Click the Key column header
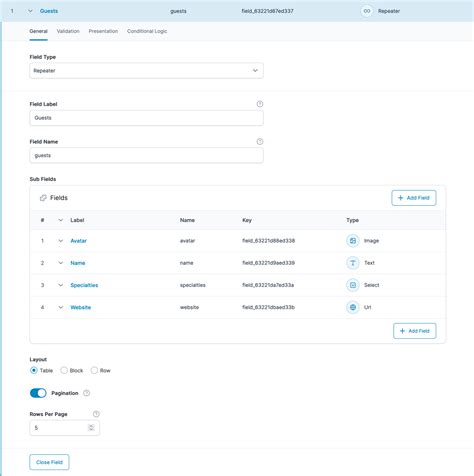The image size is (474, 476). pyautogui.click(x=247, y=220)
